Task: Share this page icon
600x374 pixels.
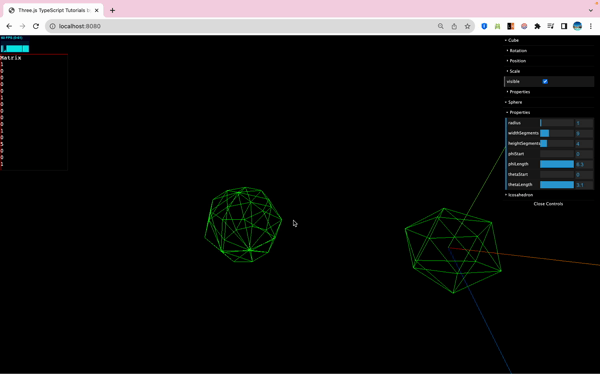Action: pos(454,26)
